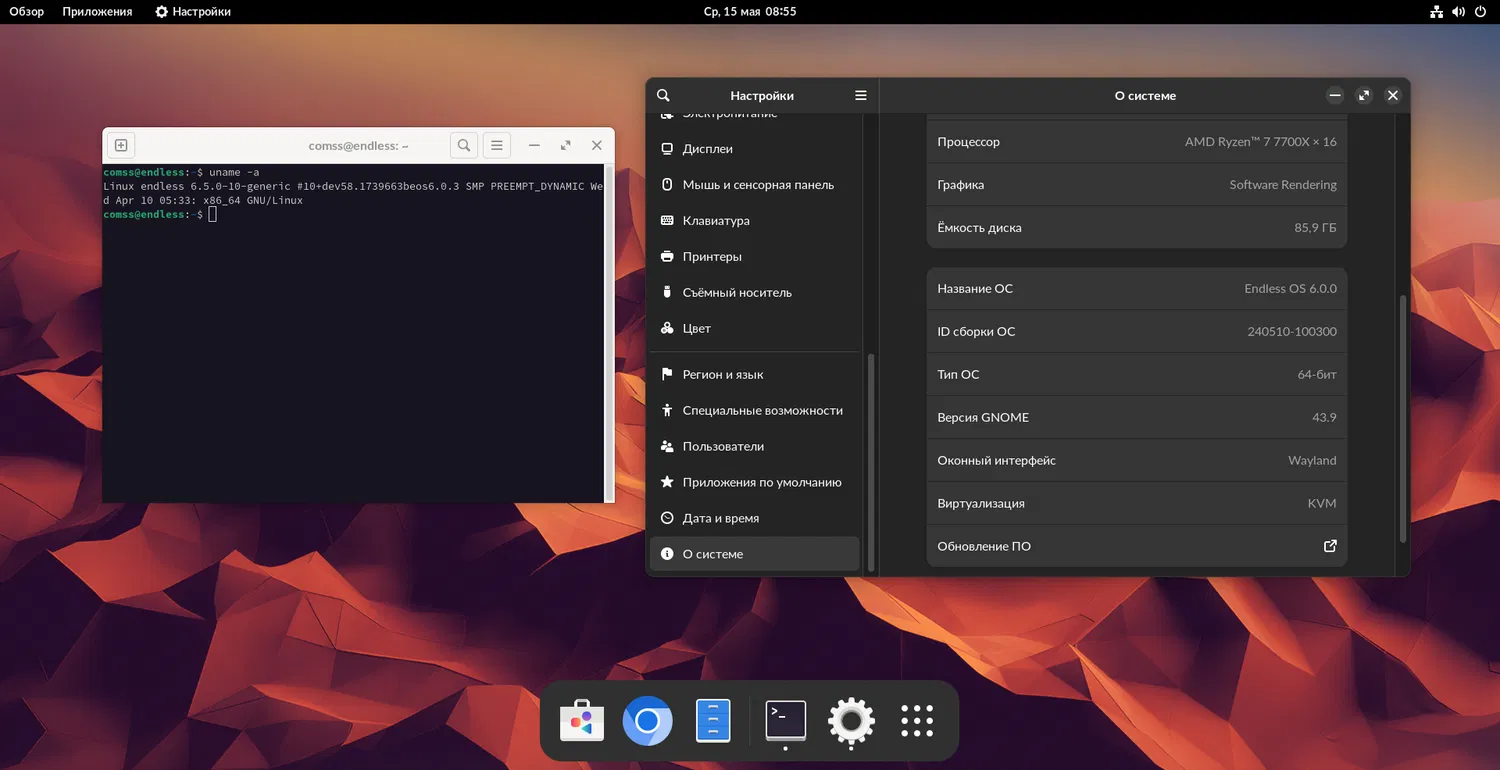The height and width of the screenshot is (770, 1500).
Task: Click the search icon in Settings sidebar
Action: (x=663, y=96)
